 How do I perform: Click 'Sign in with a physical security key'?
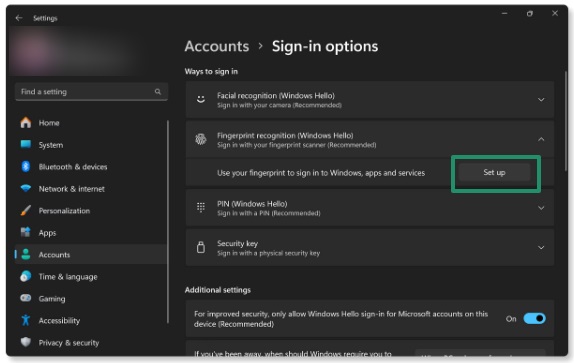coord(268,253)
